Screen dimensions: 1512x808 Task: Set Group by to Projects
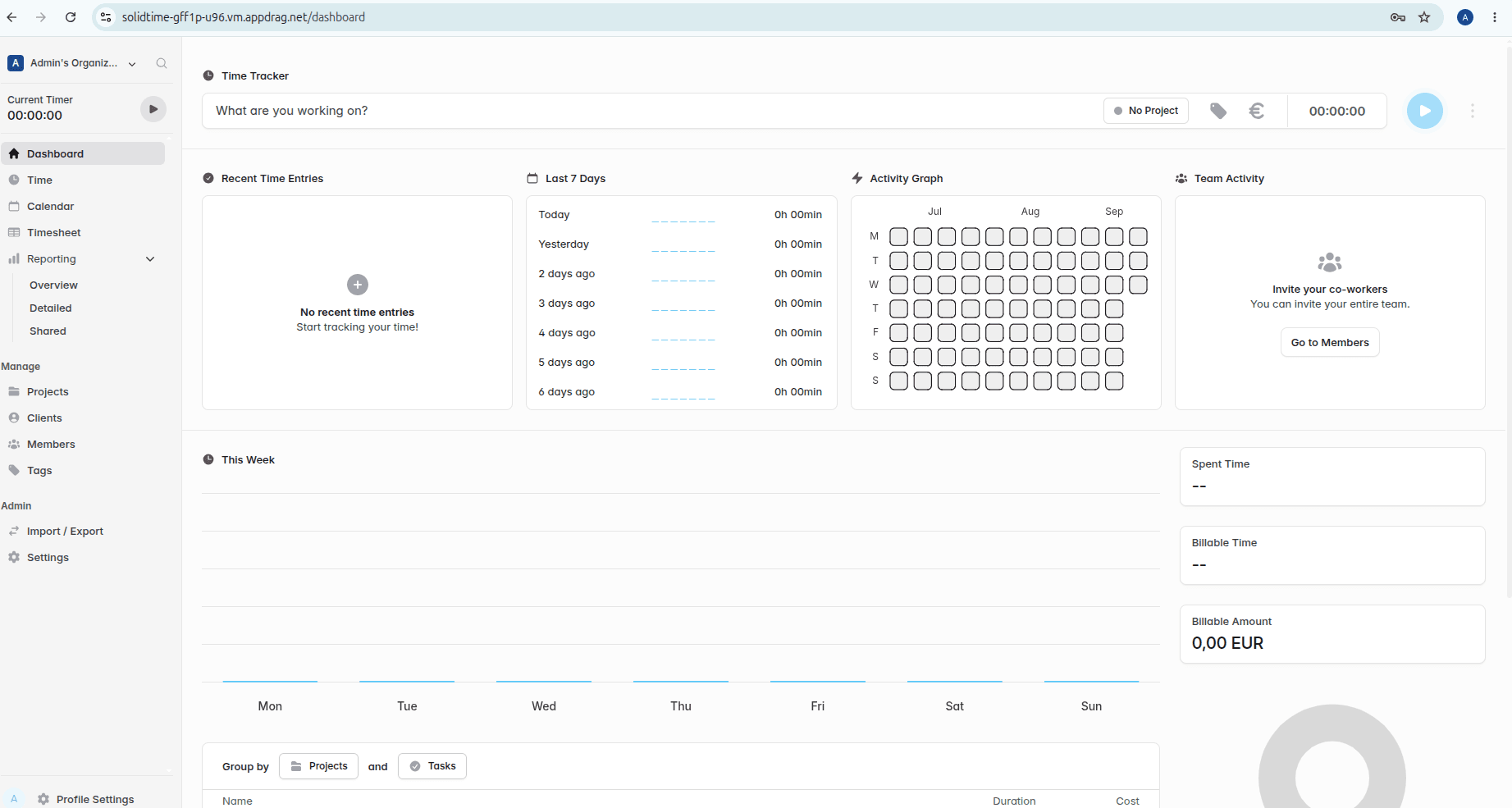coord(318,766)
